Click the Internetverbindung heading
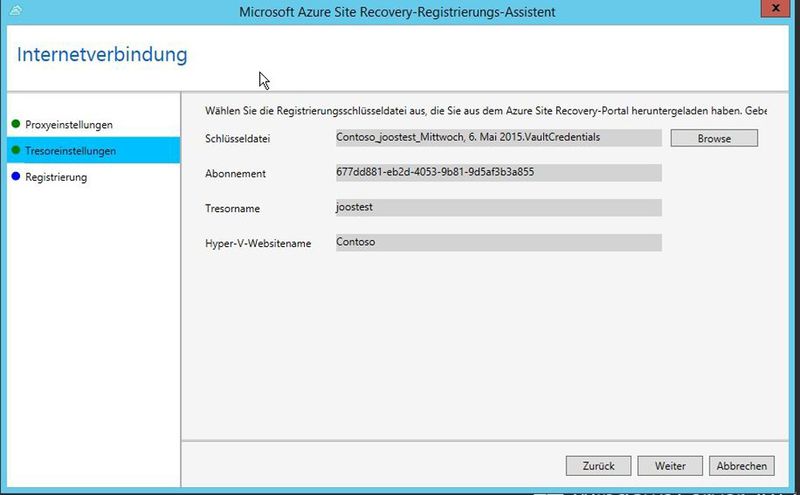This screenshot has height=495, width=800. point(102,55)
